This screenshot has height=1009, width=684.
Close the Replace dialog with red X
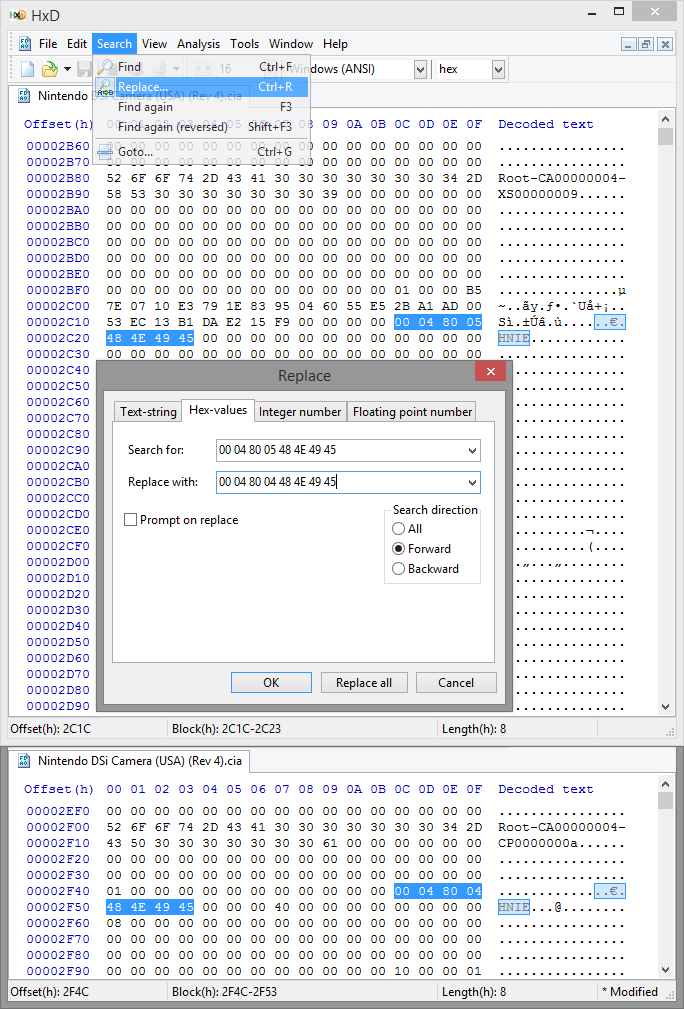point(490,371)
